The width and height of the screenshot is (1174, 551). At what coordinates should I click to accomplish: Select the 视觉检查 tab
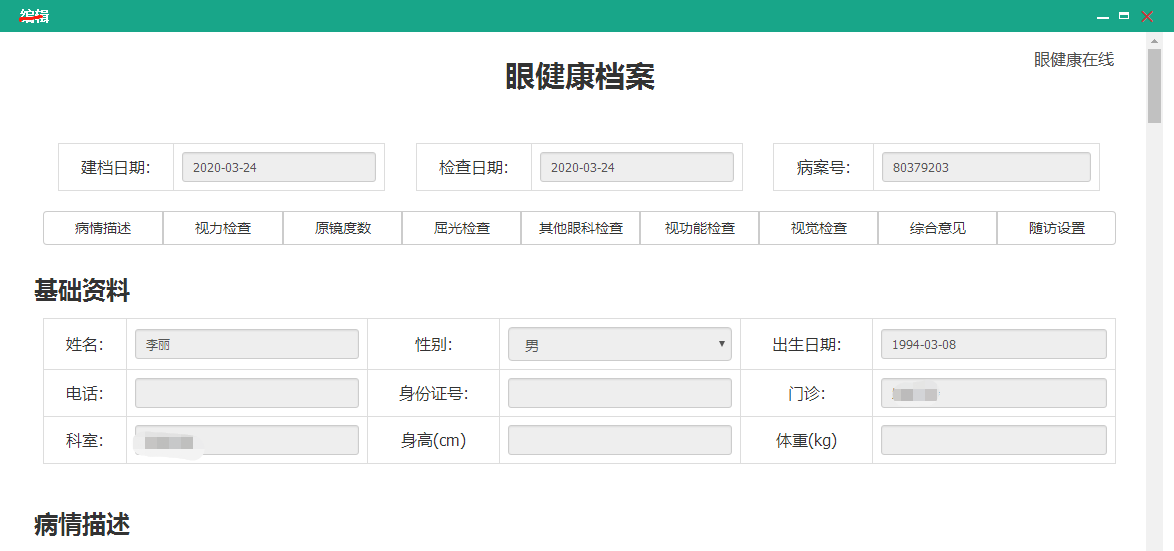pos(818,228)
